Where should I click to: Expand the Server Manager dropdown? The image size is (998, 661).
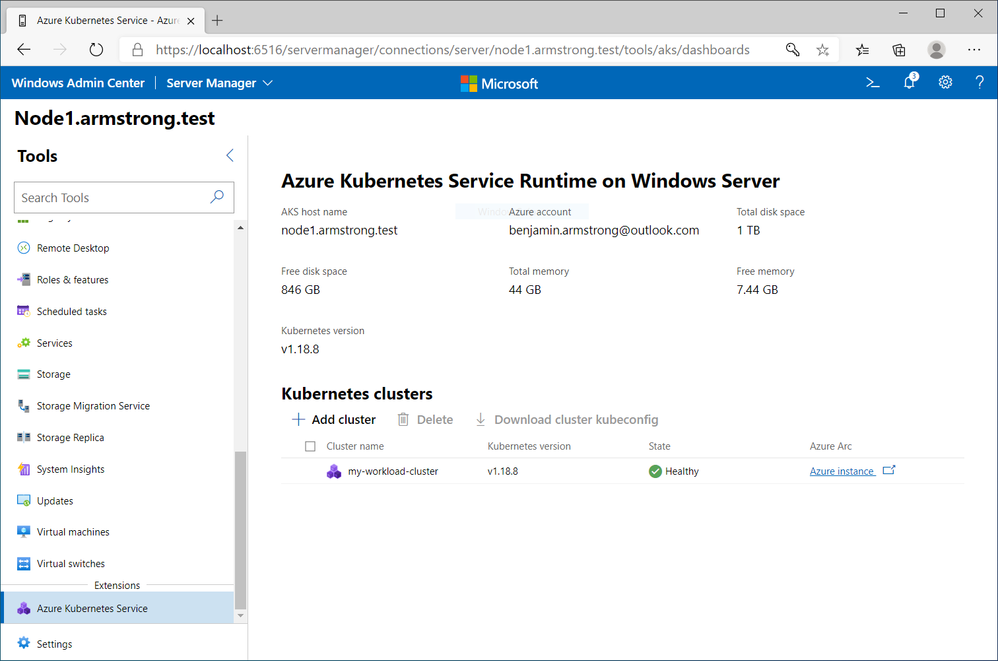click(219, 83)
